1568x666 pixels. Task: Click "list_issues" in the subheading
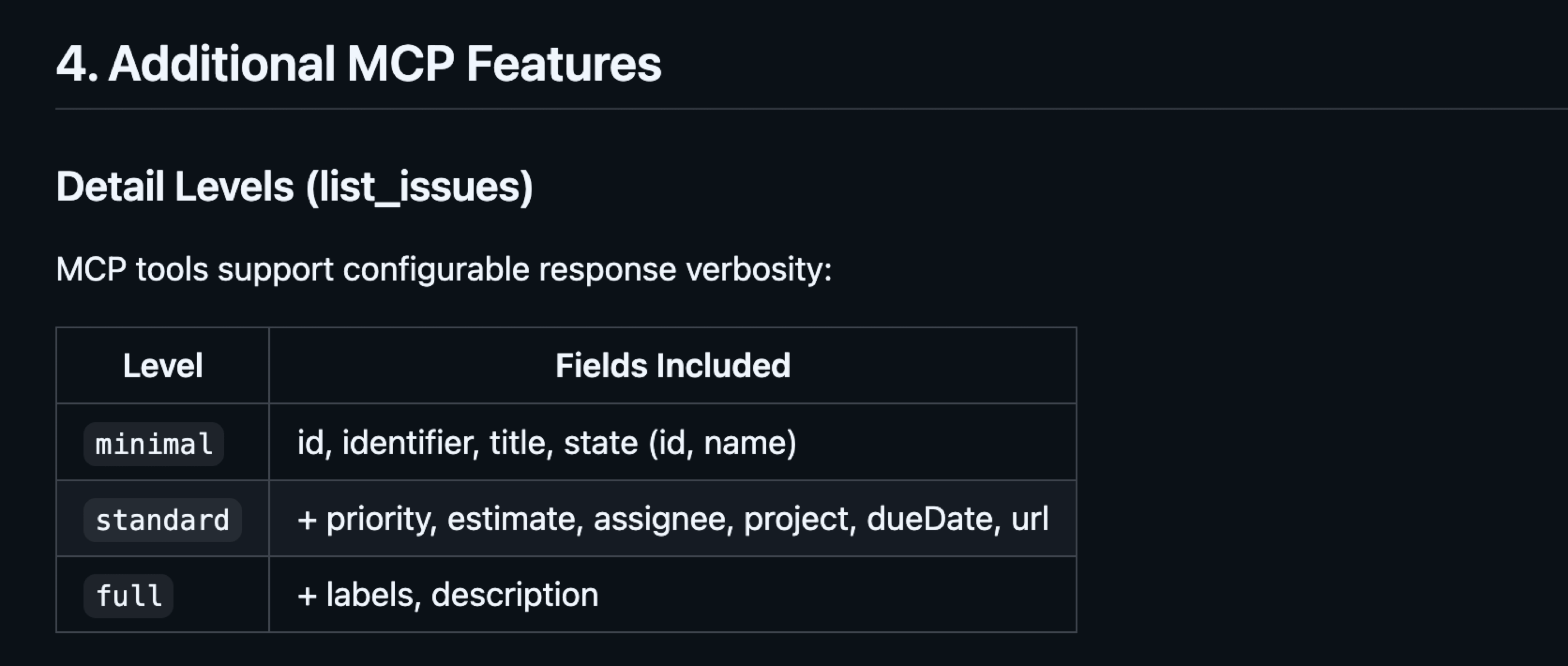(x=419, y=187)
